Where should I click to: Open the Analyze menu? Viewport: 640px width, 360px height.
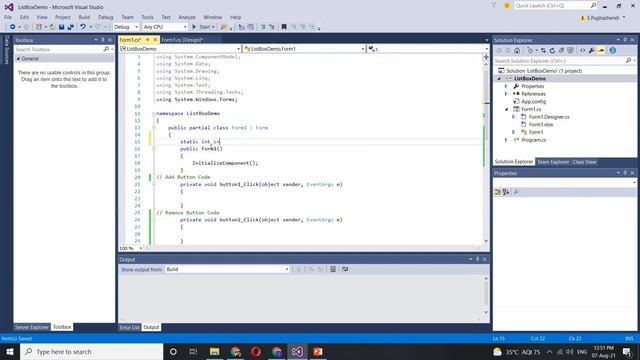(187, 17)
